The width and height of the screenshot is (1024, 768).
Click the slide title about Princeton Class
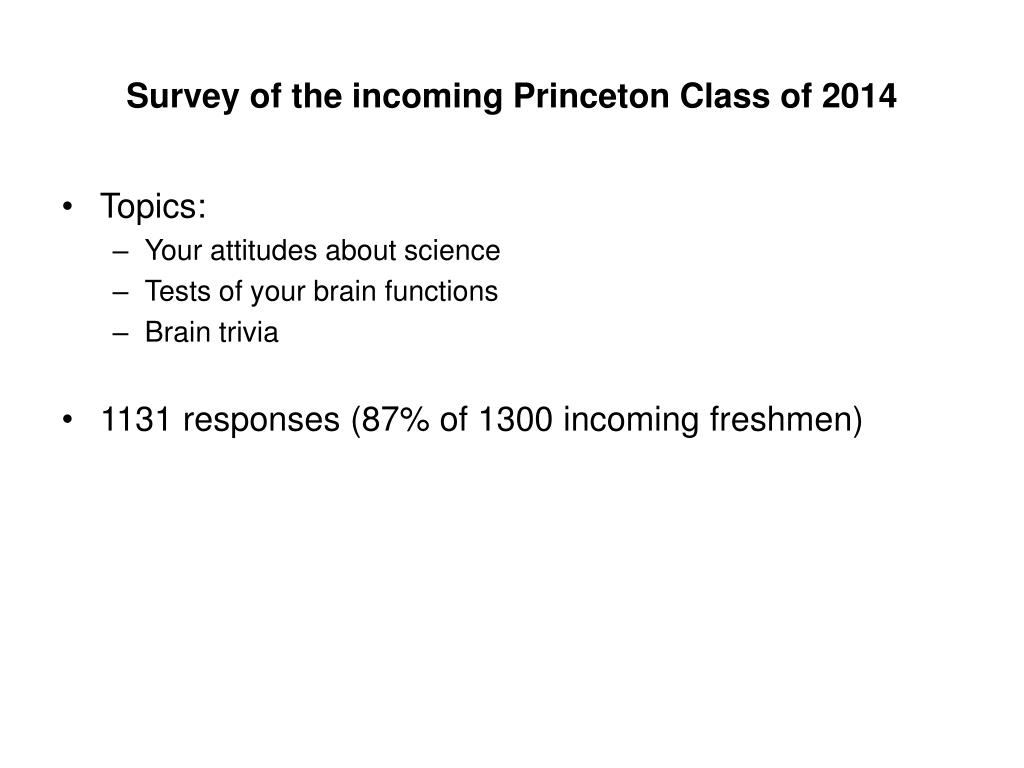click(x=511, y=96)
